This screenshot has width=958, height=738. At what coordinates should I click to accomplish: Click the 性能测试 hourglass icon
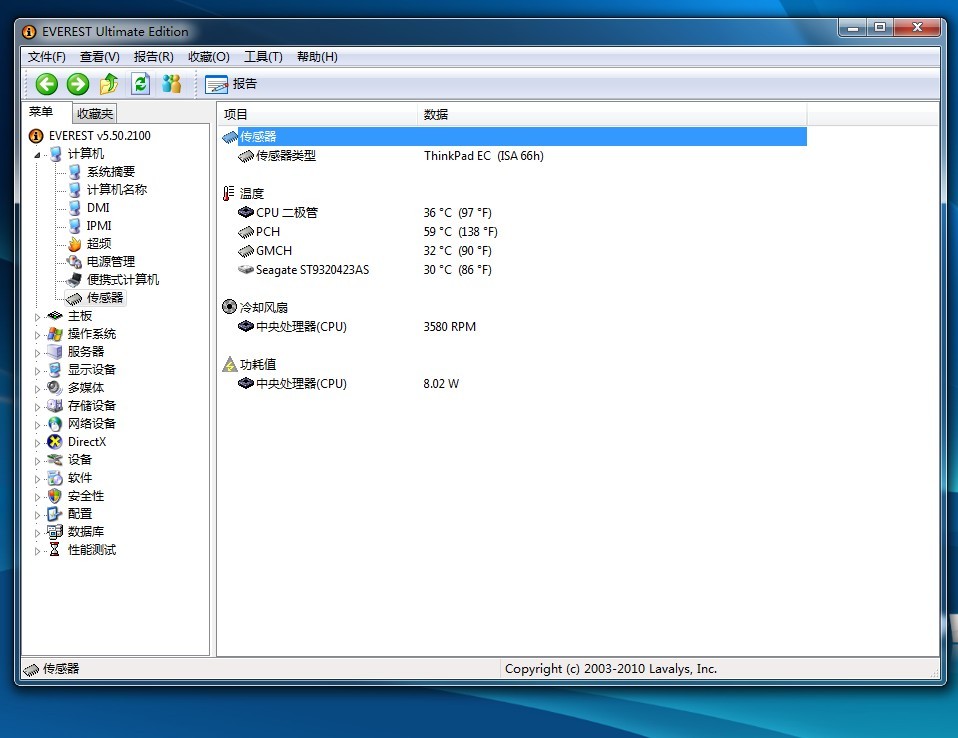[x=54, y=549]
